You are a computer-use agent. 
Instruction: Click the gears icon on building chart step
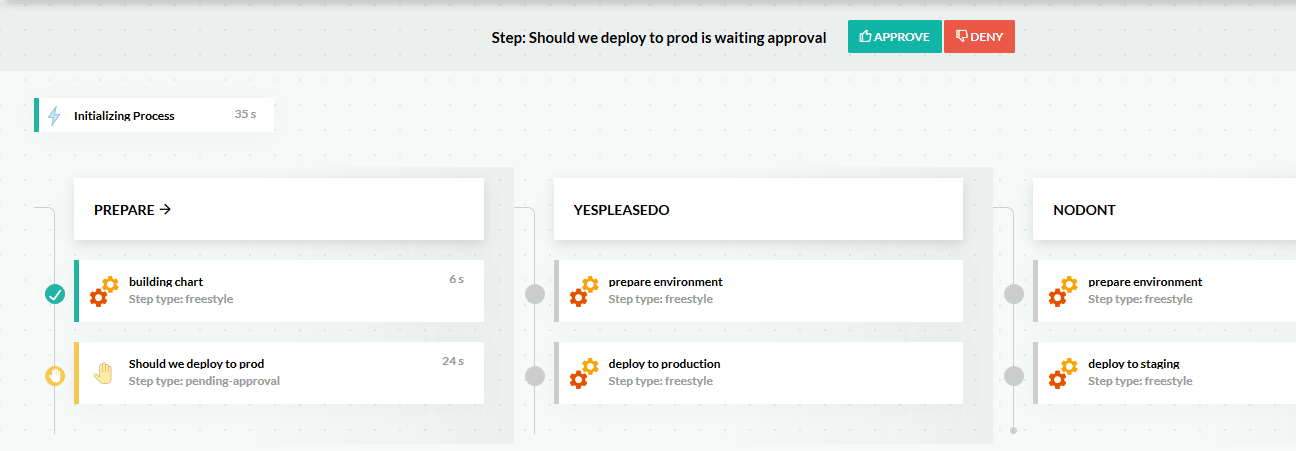click(x=104, y=291)
